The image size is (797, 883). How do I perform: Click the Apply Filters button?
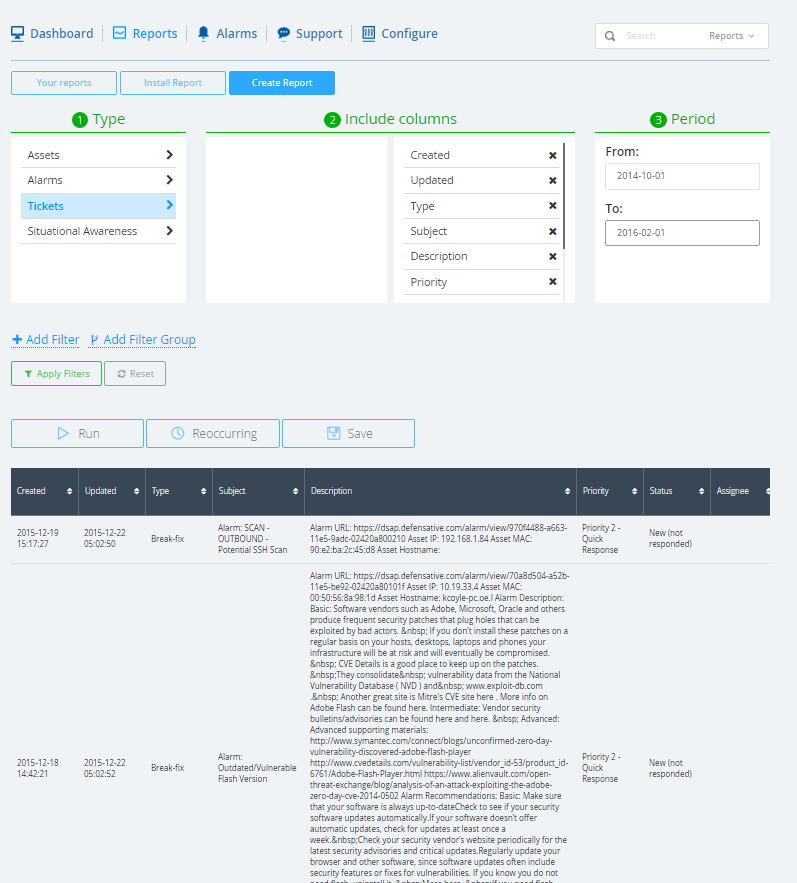(56, 373)
